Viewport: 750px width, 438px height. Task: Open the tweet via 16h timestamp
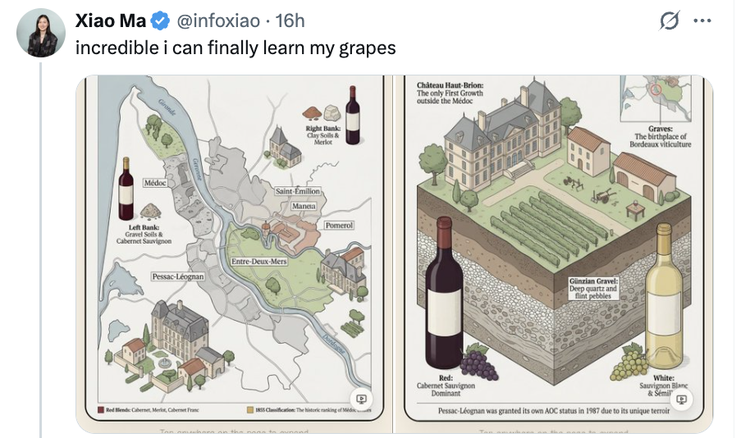[290, 21]
